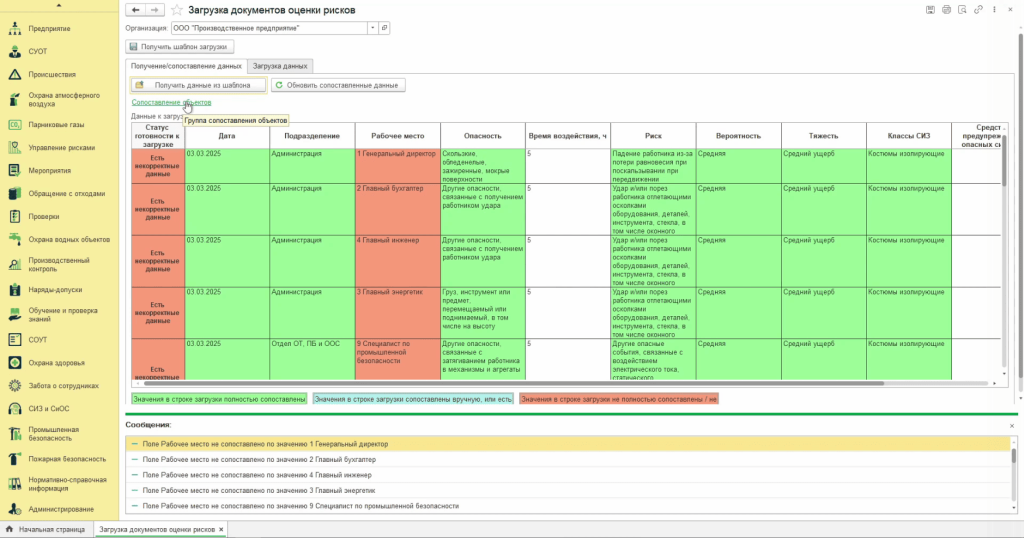
Task: Select Парниковые газы CO2 icon
Action: pos(14,125)
